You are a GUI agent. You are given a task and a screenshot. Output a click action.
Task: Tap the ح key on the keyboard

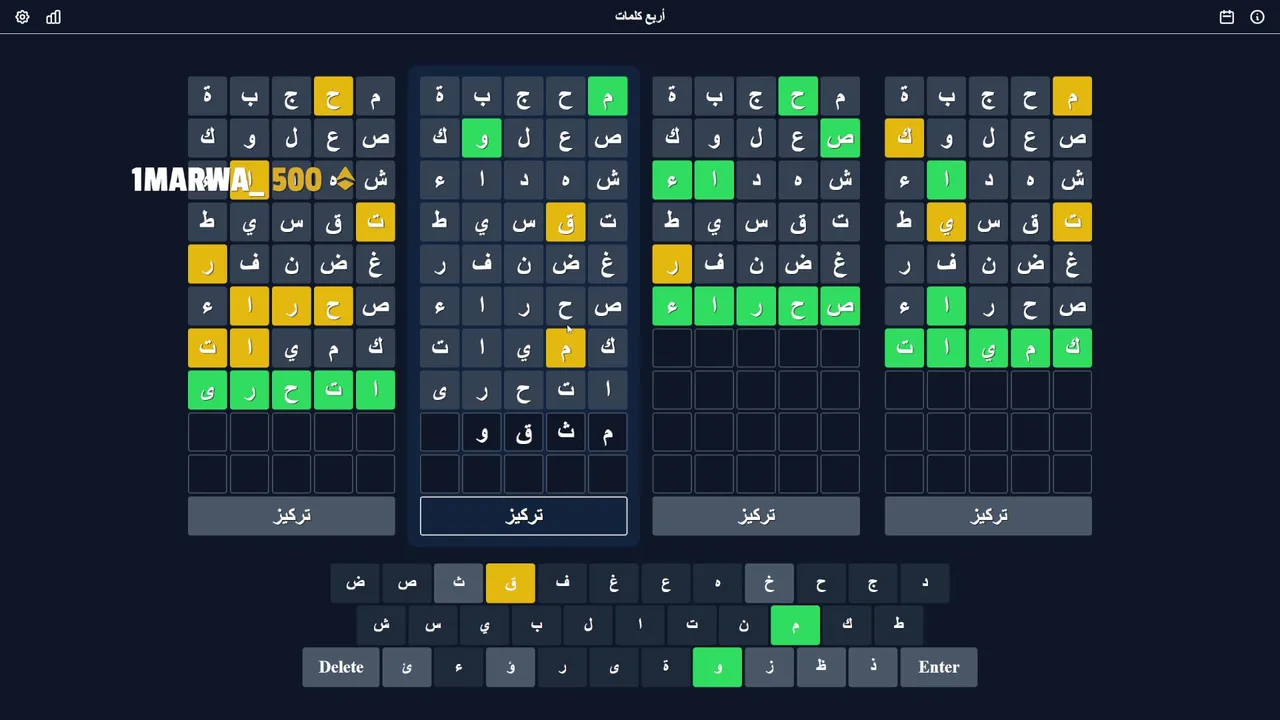pos(822,583)
